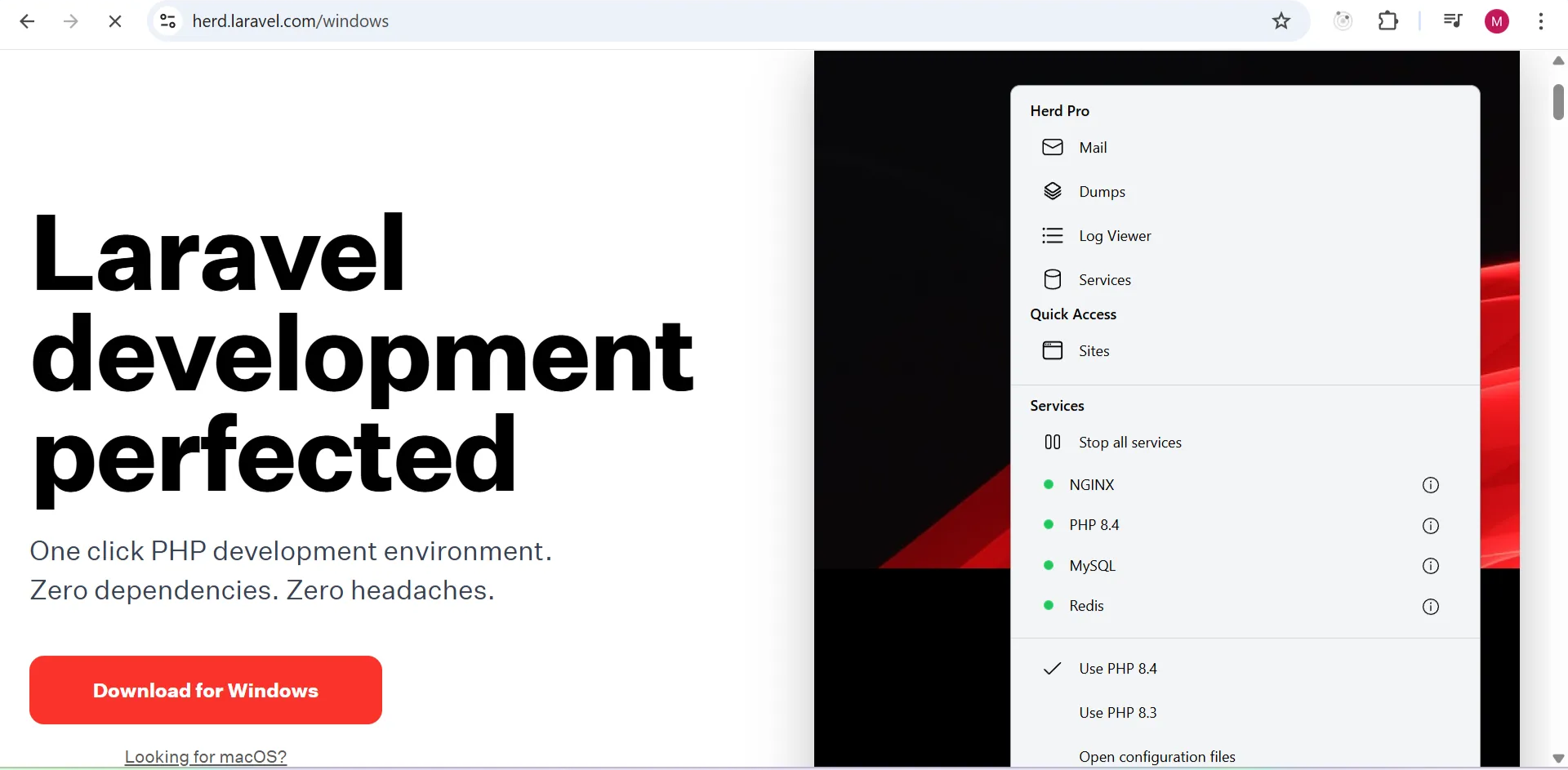Show info for PHP 8.4 service
Screen dimensions: 1568x770
(x=1431, y=527)
